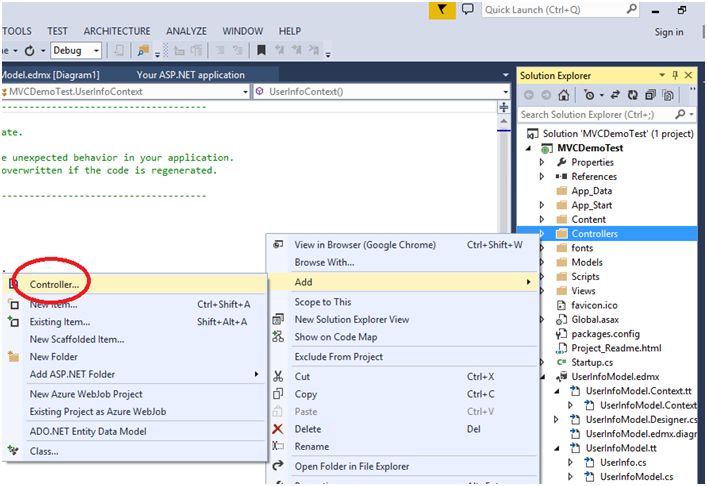The width and height of the screenshot is (707, 486).
Task: Switch to the Your ASP.NET application tab
Action: 190,75
